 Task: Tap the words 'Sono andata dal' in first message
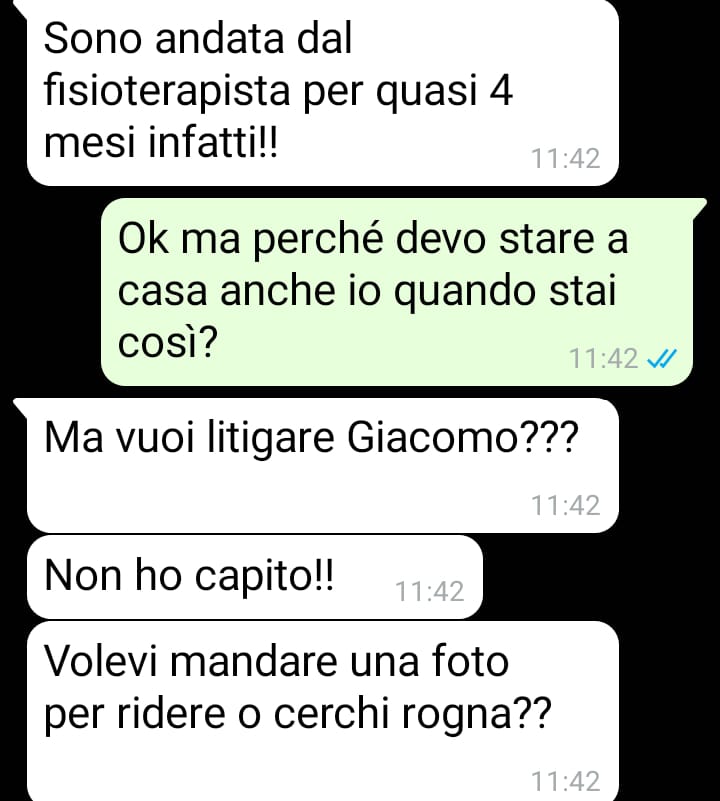coord(198,38)
